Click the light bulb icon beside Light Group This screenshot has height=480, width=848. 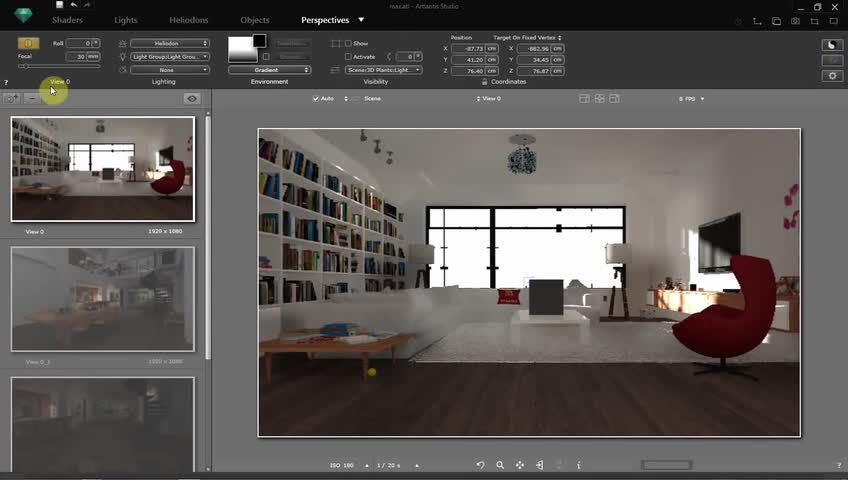[123, 56]
